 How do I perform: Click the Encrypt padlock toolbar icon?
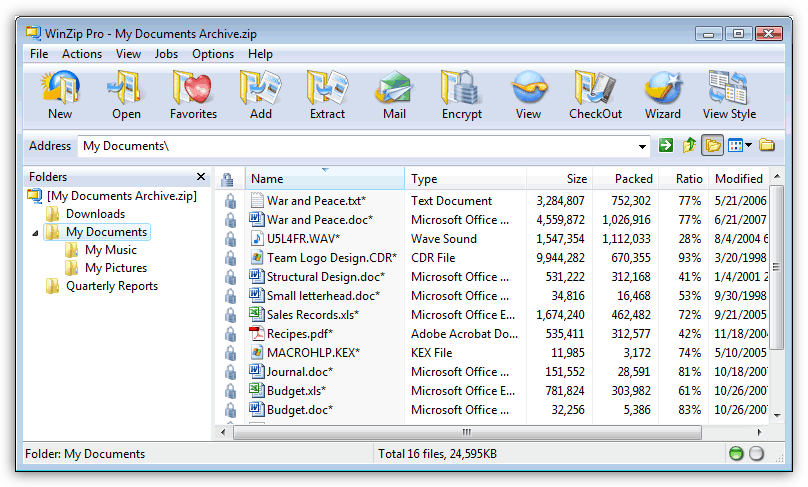pyautogui.click(x=461, y=87)
